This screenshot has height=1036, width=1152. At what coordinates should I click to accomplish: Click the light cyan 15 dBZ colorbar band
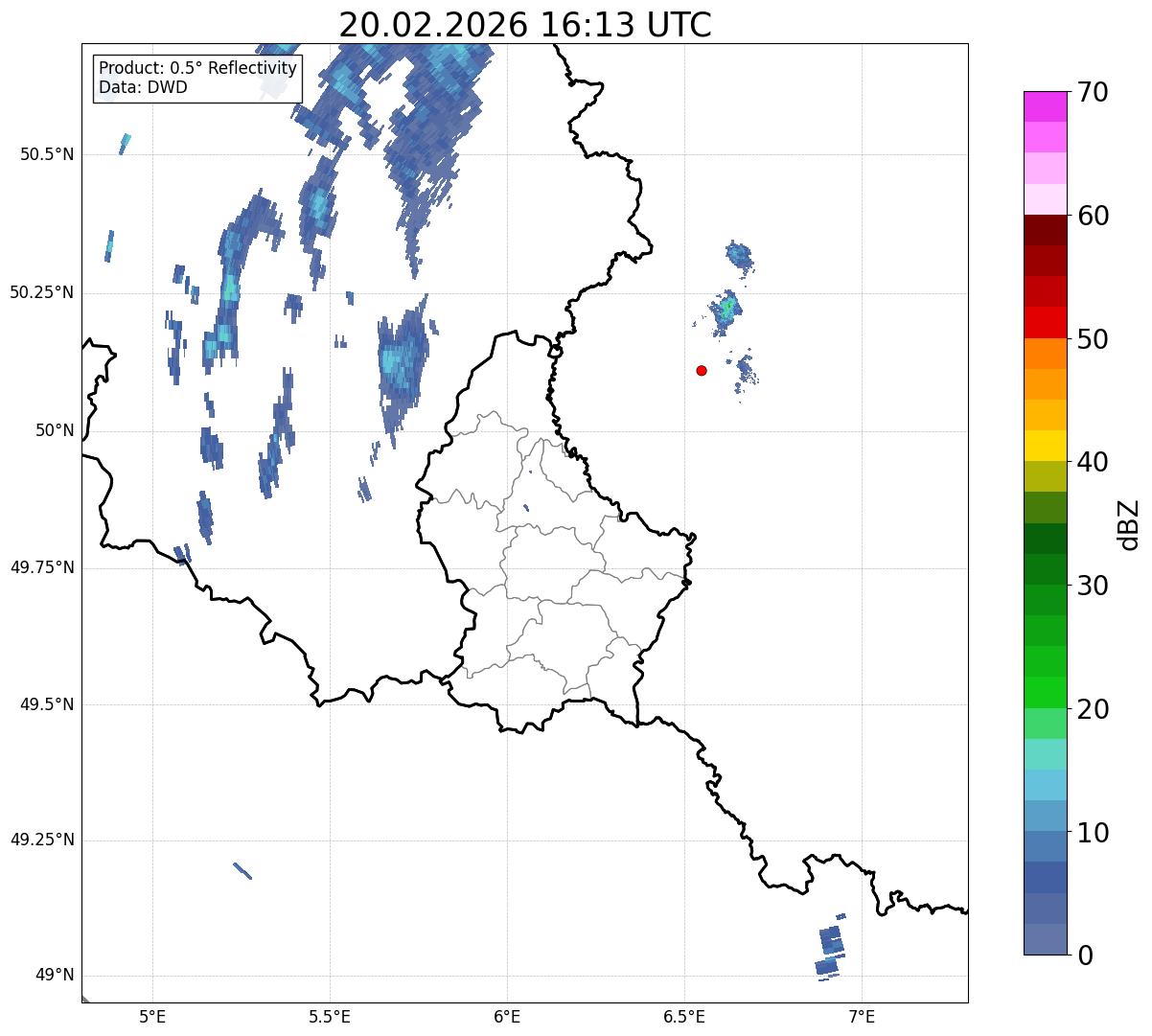click(x=1045, y=754)
